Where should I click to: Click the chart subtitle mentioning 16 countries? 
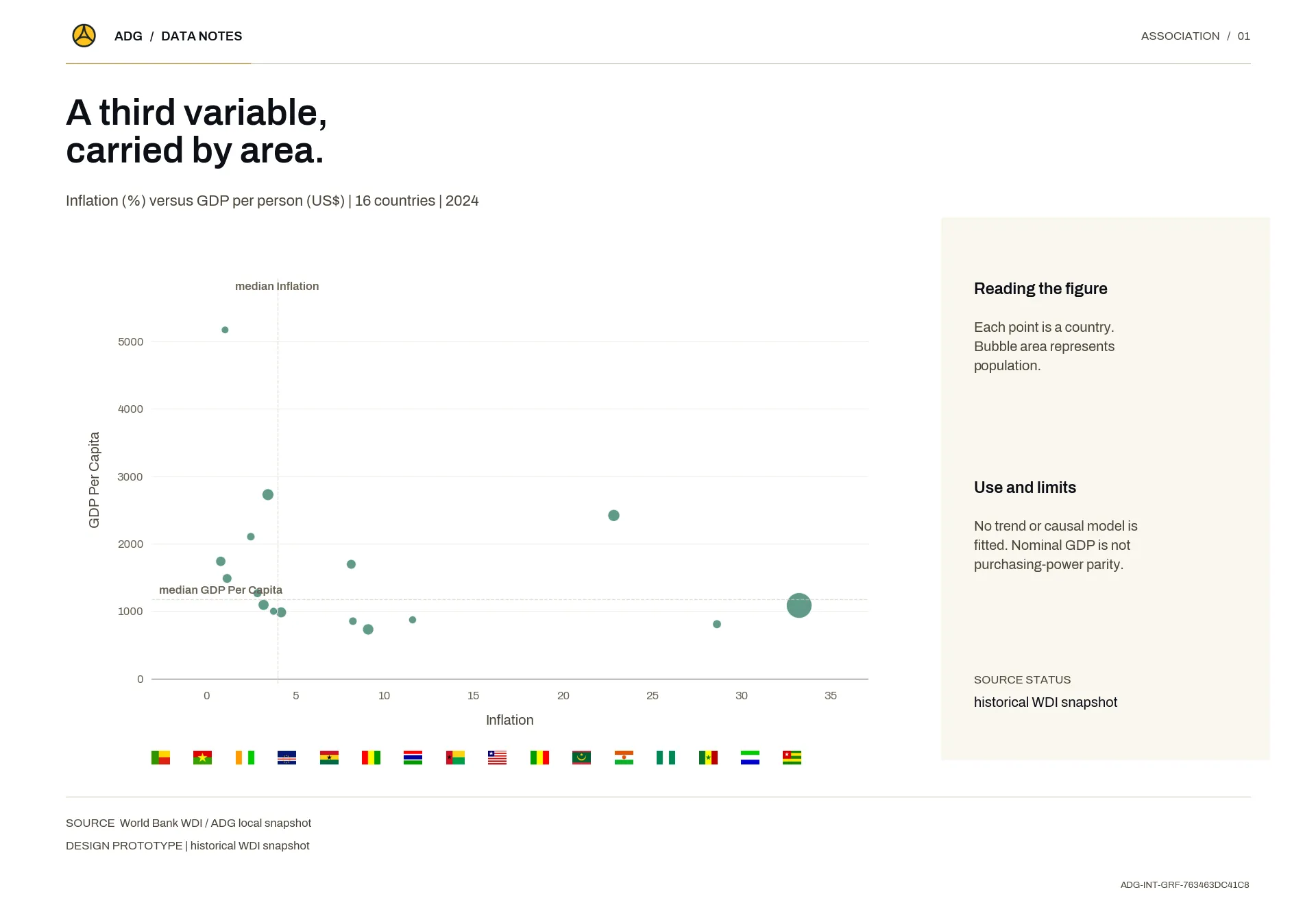tap(272, 201)
